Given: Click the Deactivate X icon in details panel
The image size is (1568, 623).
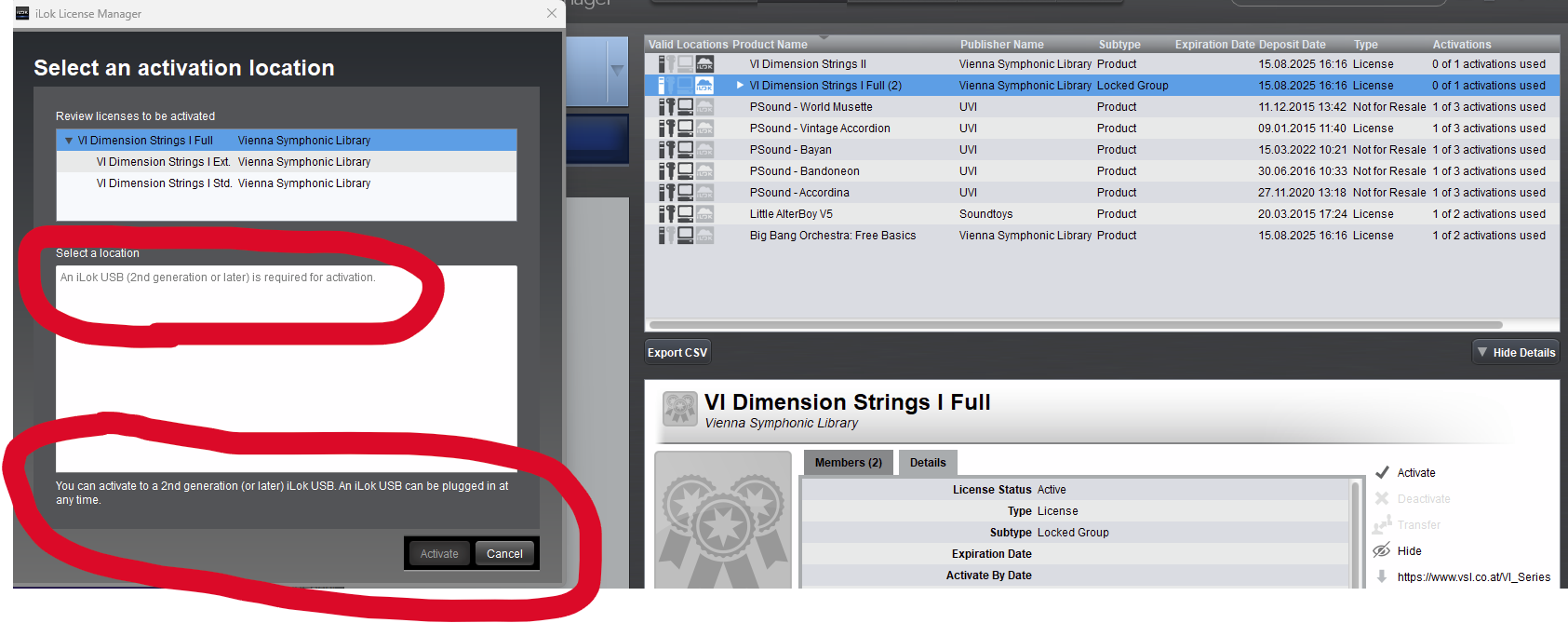Looking at the screenshot, I should point(1382,498).
